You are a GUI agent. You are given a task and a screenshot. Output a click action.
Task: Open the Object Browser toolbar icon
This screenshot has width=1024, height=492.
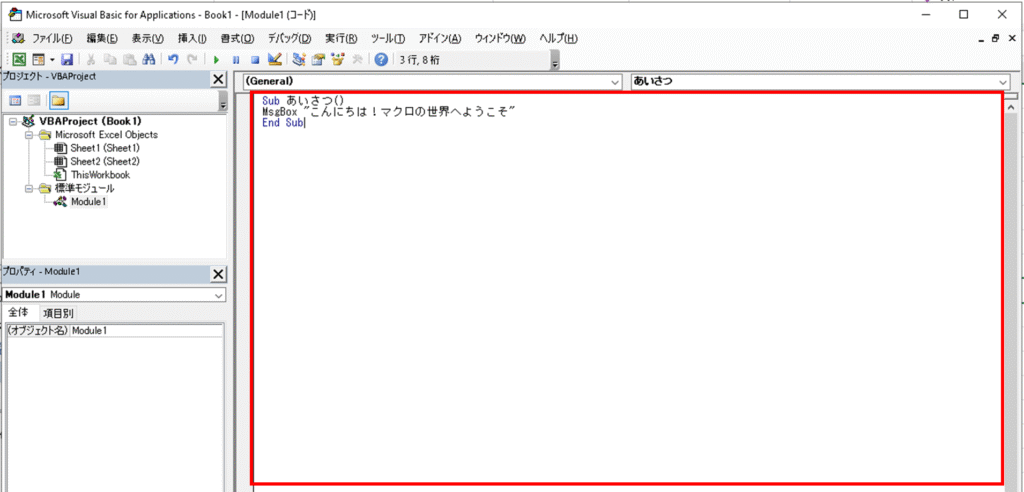pyautogui.click(x=338, y=59)
